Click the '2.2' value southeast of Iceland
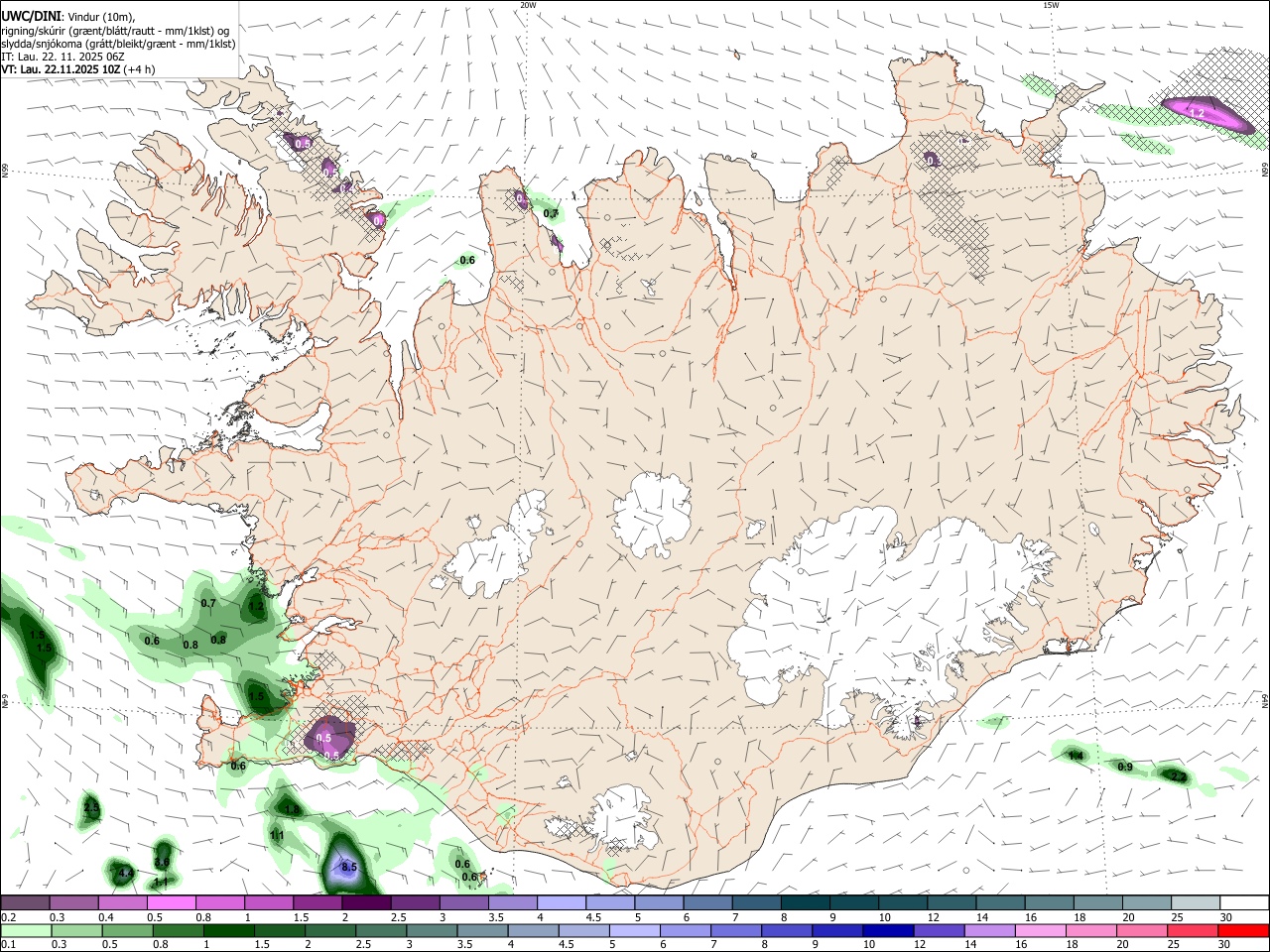Screen dimensions: 1270x952 click(1178, 775)
